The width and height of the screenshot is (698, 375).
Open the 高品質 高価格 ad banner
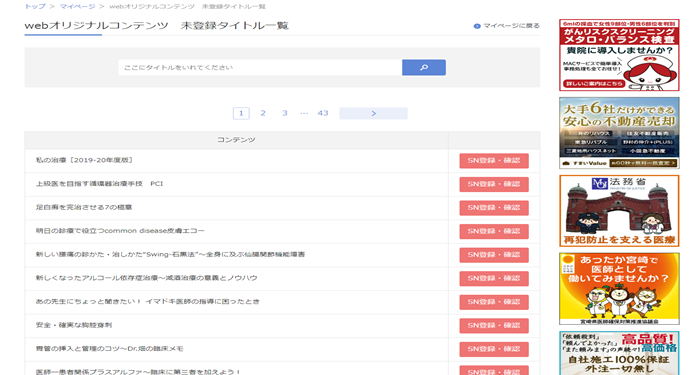click(x=619, y=353)
